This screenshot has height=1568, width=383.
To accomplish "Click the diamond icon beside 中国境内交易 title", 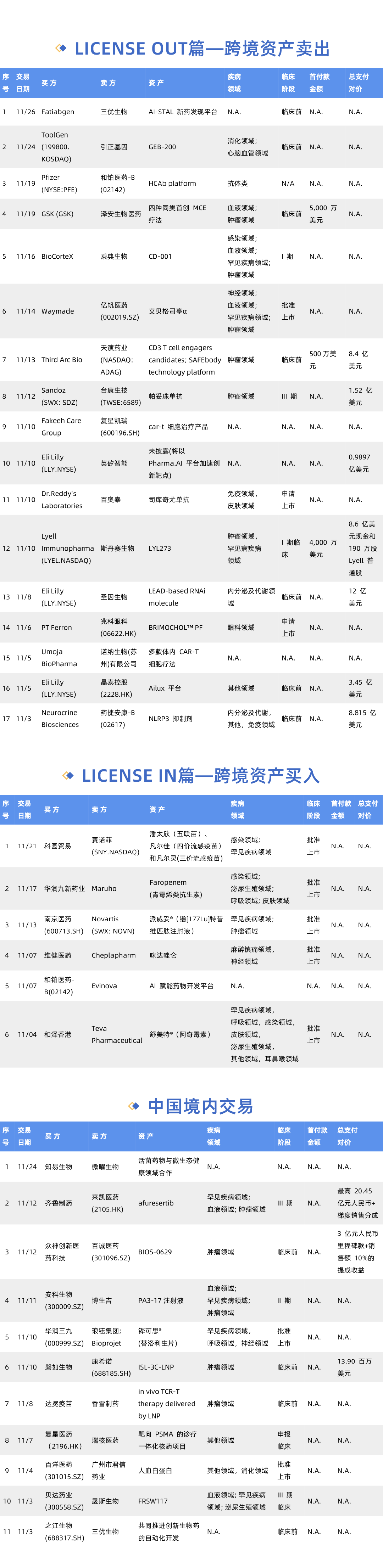I will [x=134, y=1105].
